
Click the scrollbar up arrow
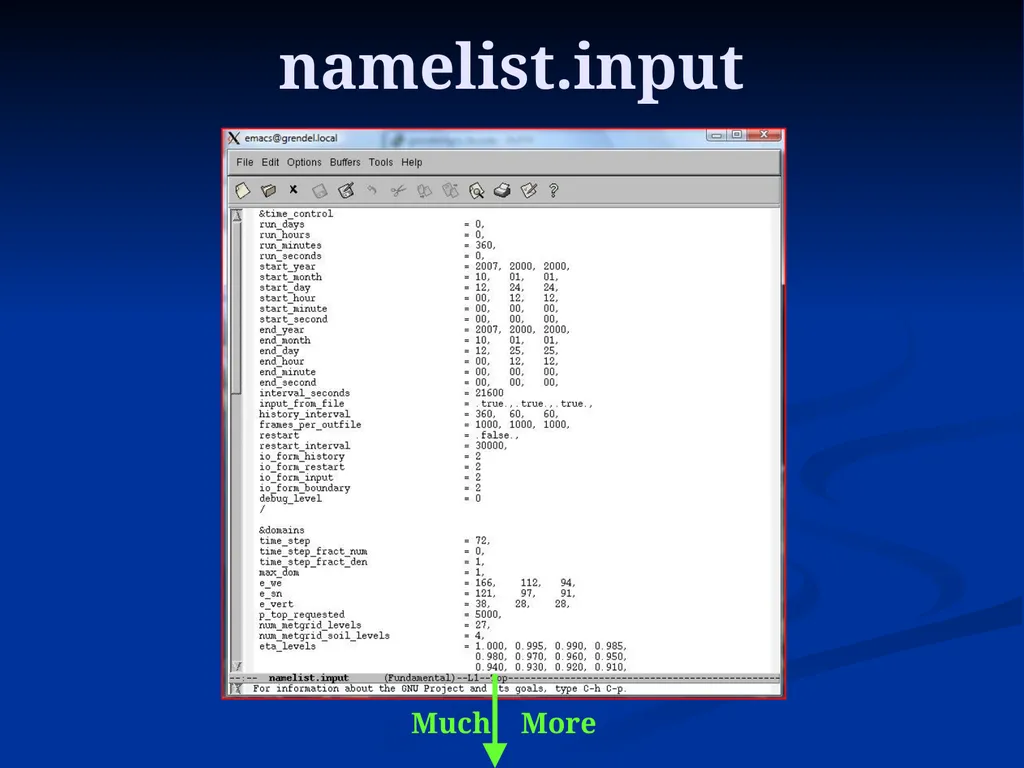click(237, 215)
